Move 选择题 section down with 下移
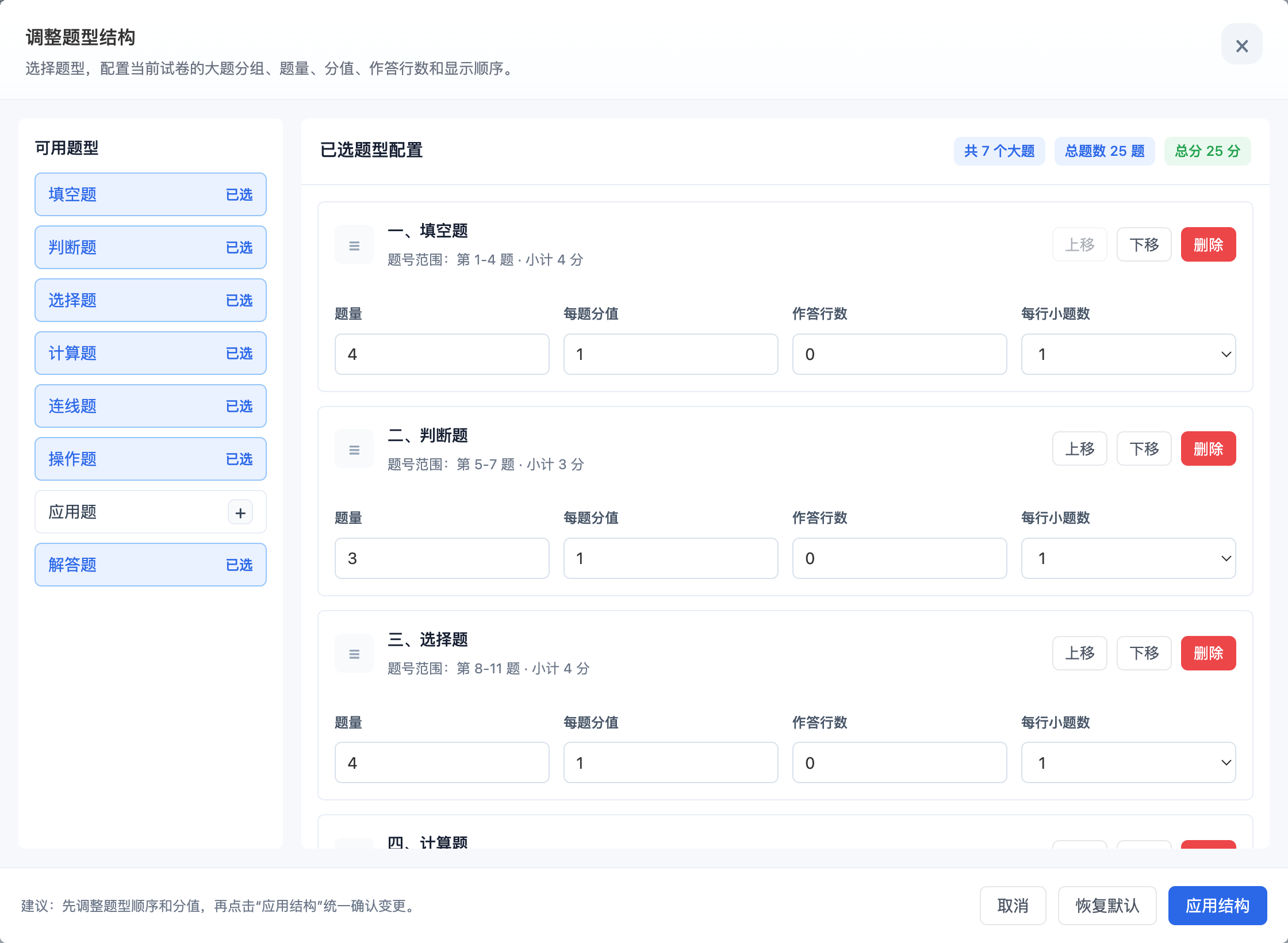The image size is (1288, 943). 1144,653
